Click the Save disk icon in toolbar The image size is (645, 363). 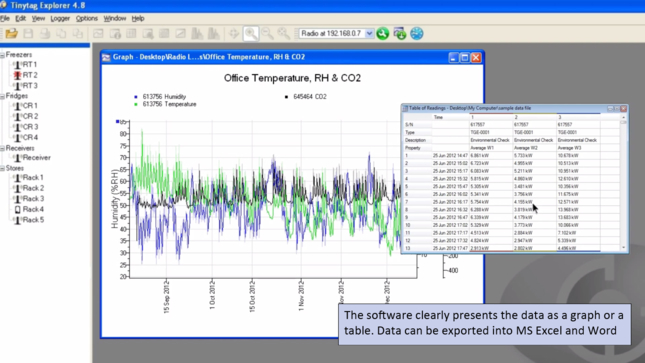pyautogui.click(x=28, y=33)
